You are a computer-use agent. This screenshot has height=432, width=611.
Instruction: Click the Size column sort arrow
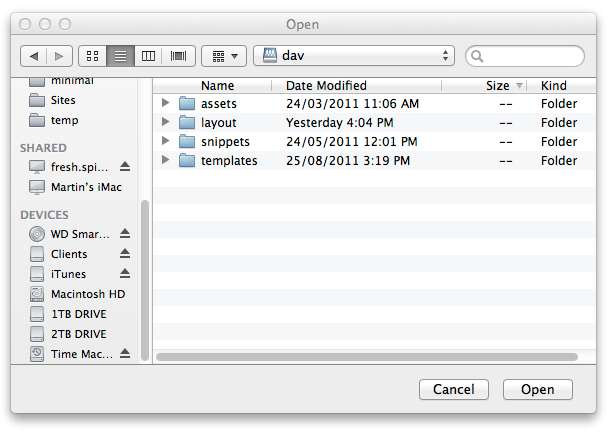[519, 85]
